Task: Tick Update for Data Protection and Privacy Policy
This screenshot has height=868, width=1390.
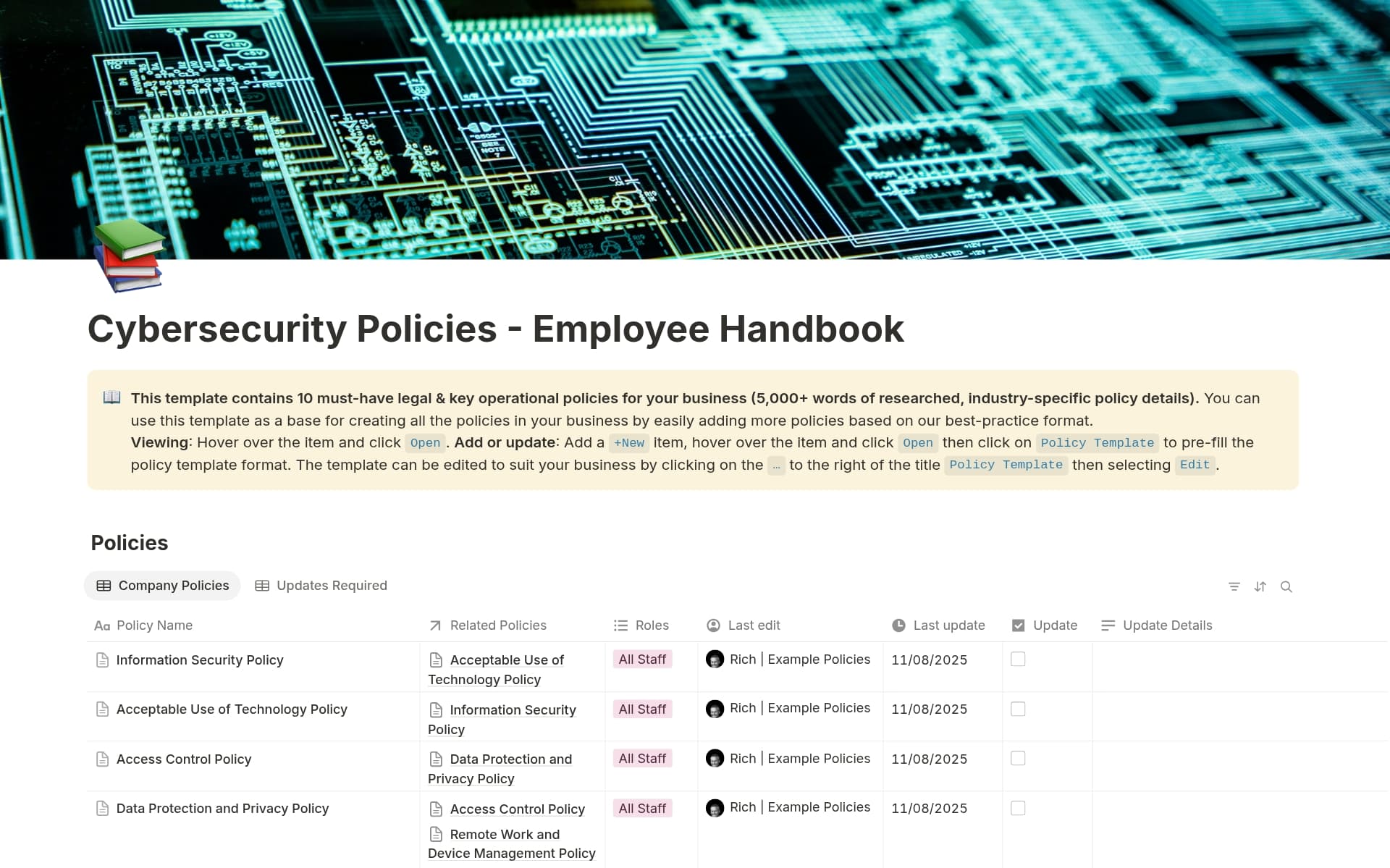Action: 1018,807
